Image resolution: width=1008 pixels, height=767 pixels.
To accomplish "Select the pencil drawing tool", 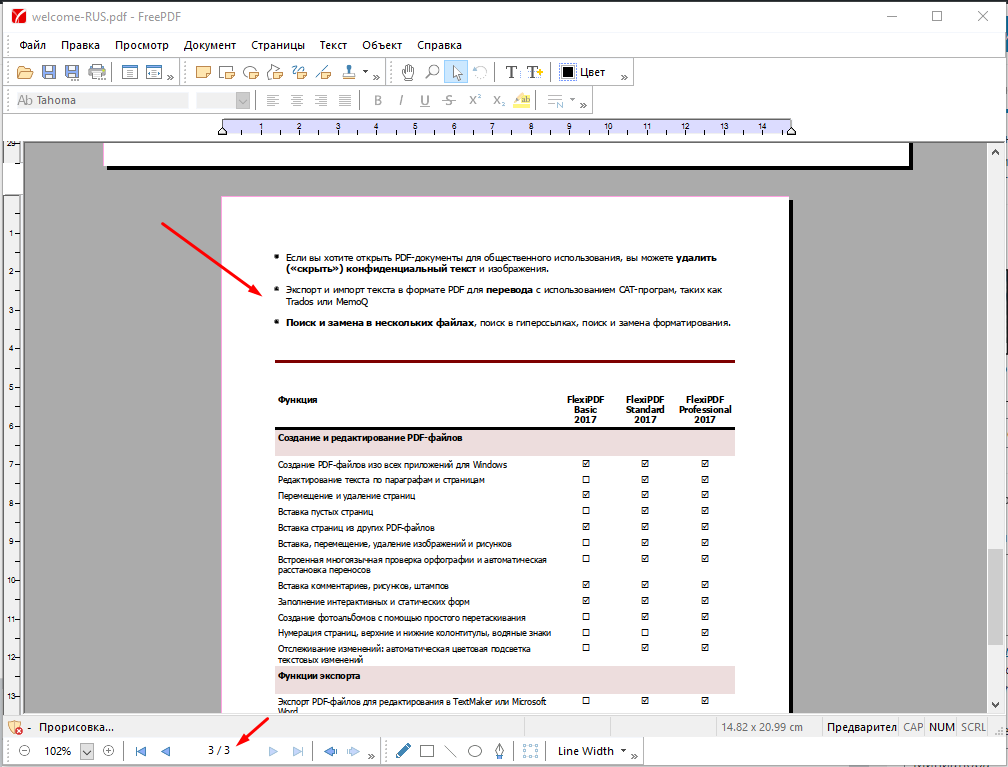I will click(x=403, y=751).
